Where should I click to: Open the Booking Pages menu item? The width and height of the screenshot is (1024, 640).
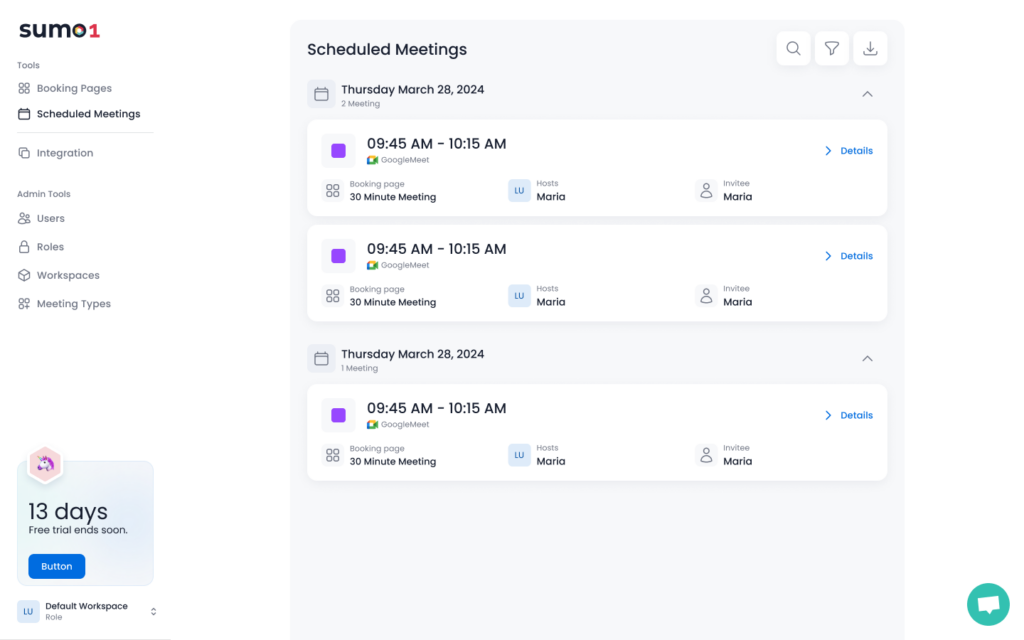coord(74,88)
